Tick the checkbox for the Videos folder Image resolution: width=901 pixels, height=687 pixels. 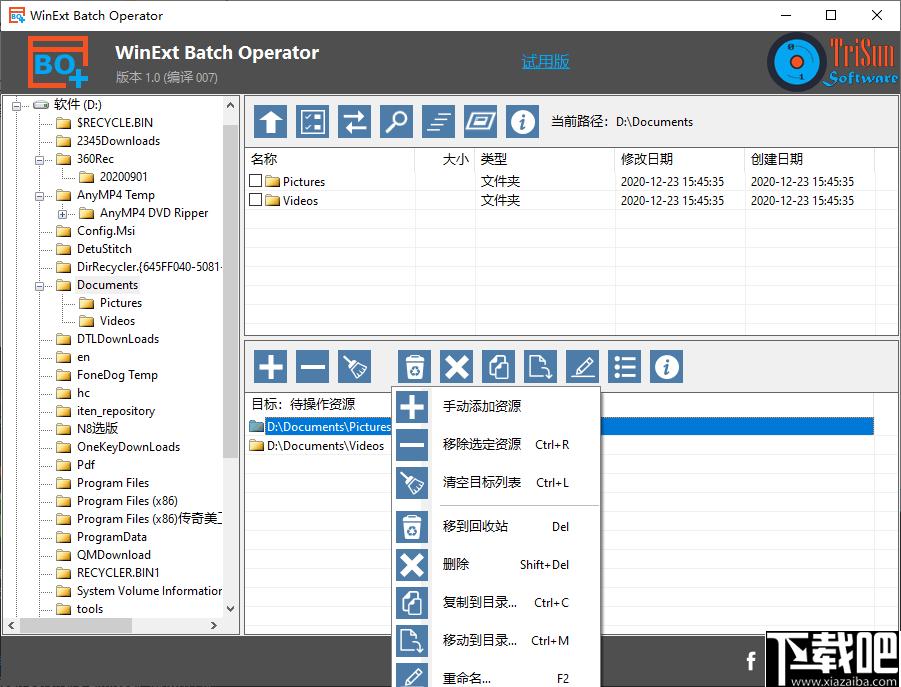click(x=256, y=199)
